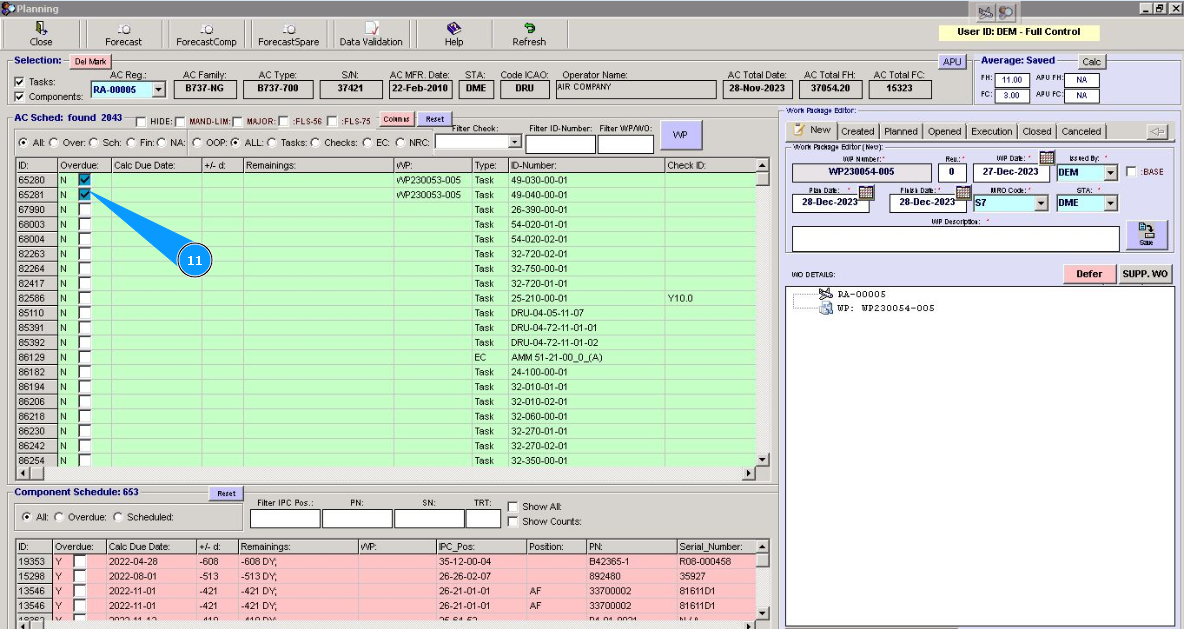Open the Help book icon

[454, 29]
